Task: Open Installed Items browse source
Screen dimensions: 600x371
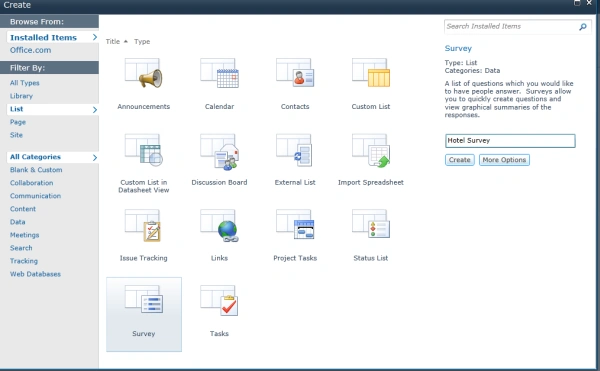Action: pyautogui.click(x=52, y=37)
